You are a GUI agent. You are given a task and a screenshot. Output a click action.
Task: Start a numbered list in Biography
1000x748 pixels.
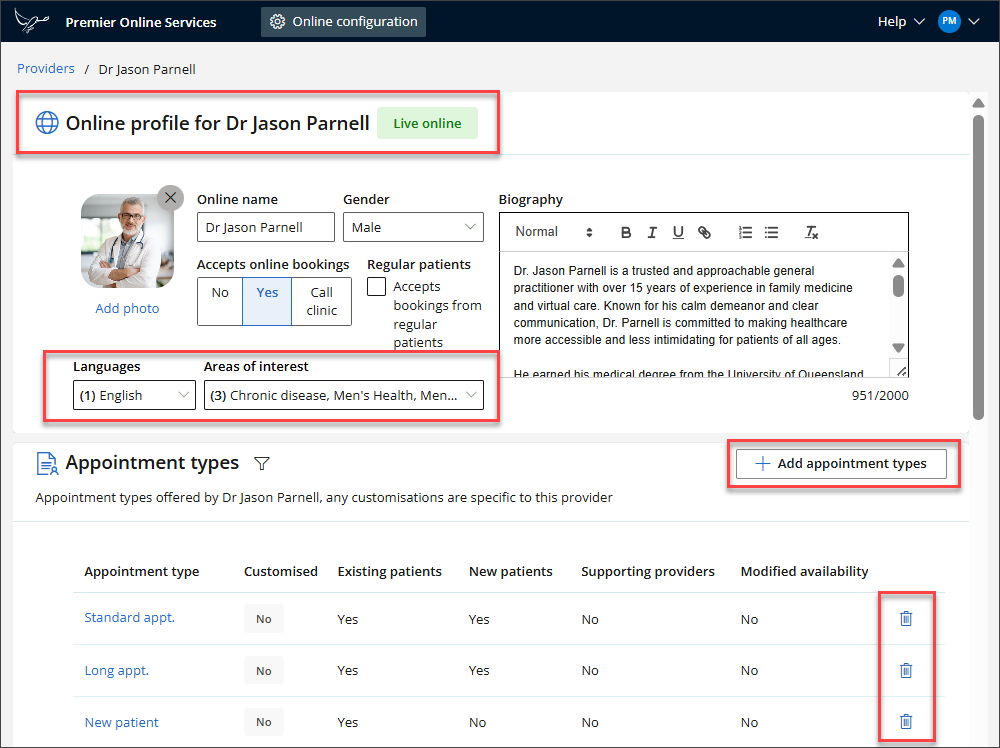745,232
